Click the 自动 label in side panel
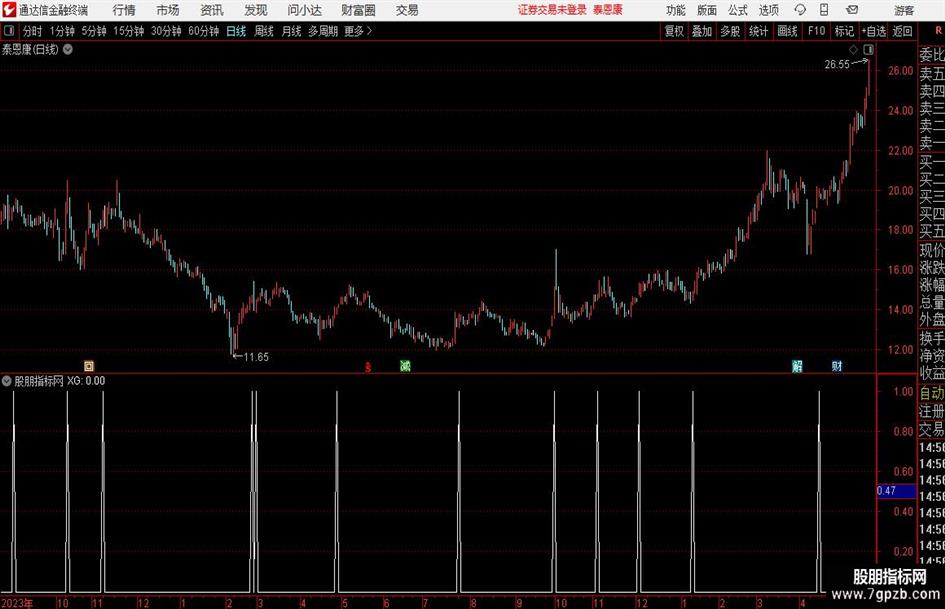This screenshot has width=945, height=609. [932, 393]
